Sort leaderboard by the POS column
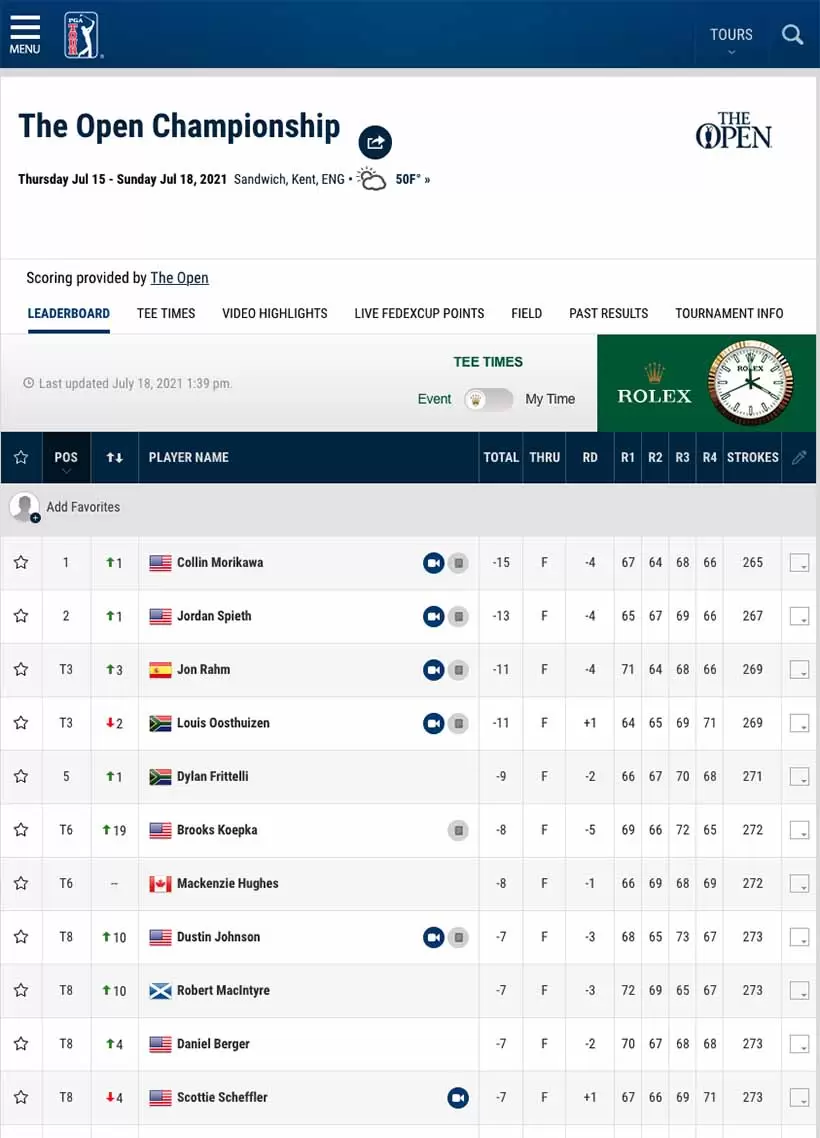 [66, 458]
